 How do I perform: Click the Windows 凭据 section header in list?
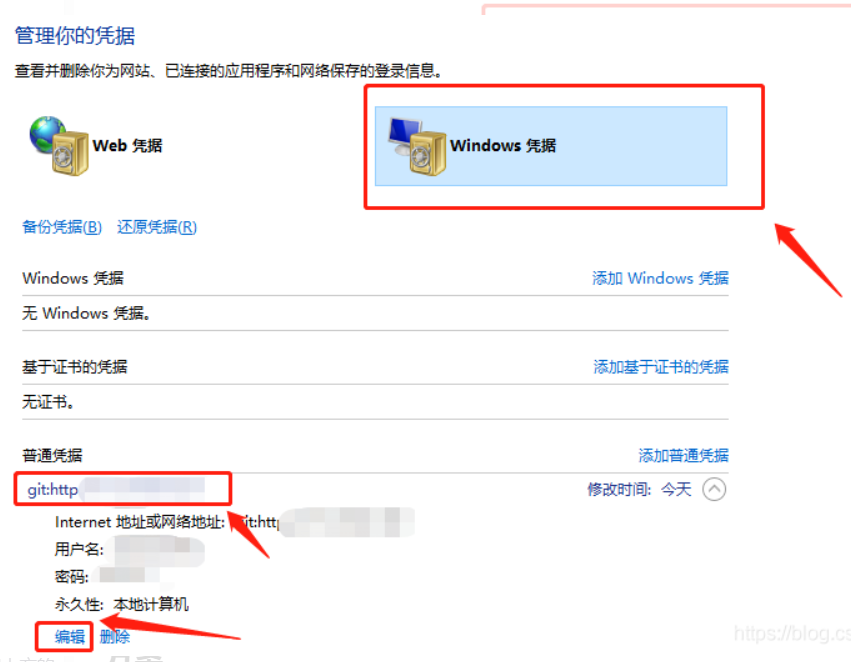73,278
